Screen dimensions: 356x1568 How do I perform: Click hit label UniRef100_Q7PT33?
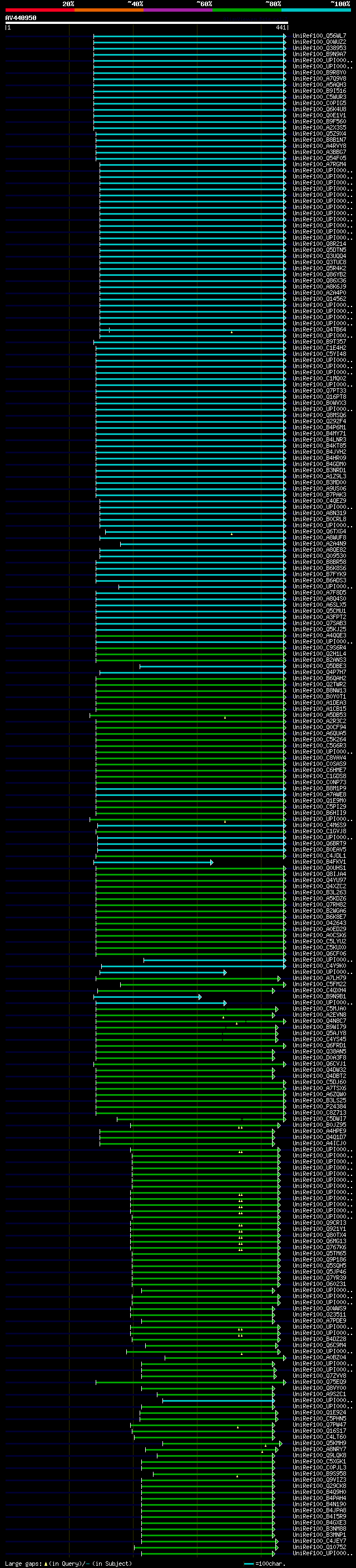319,391
